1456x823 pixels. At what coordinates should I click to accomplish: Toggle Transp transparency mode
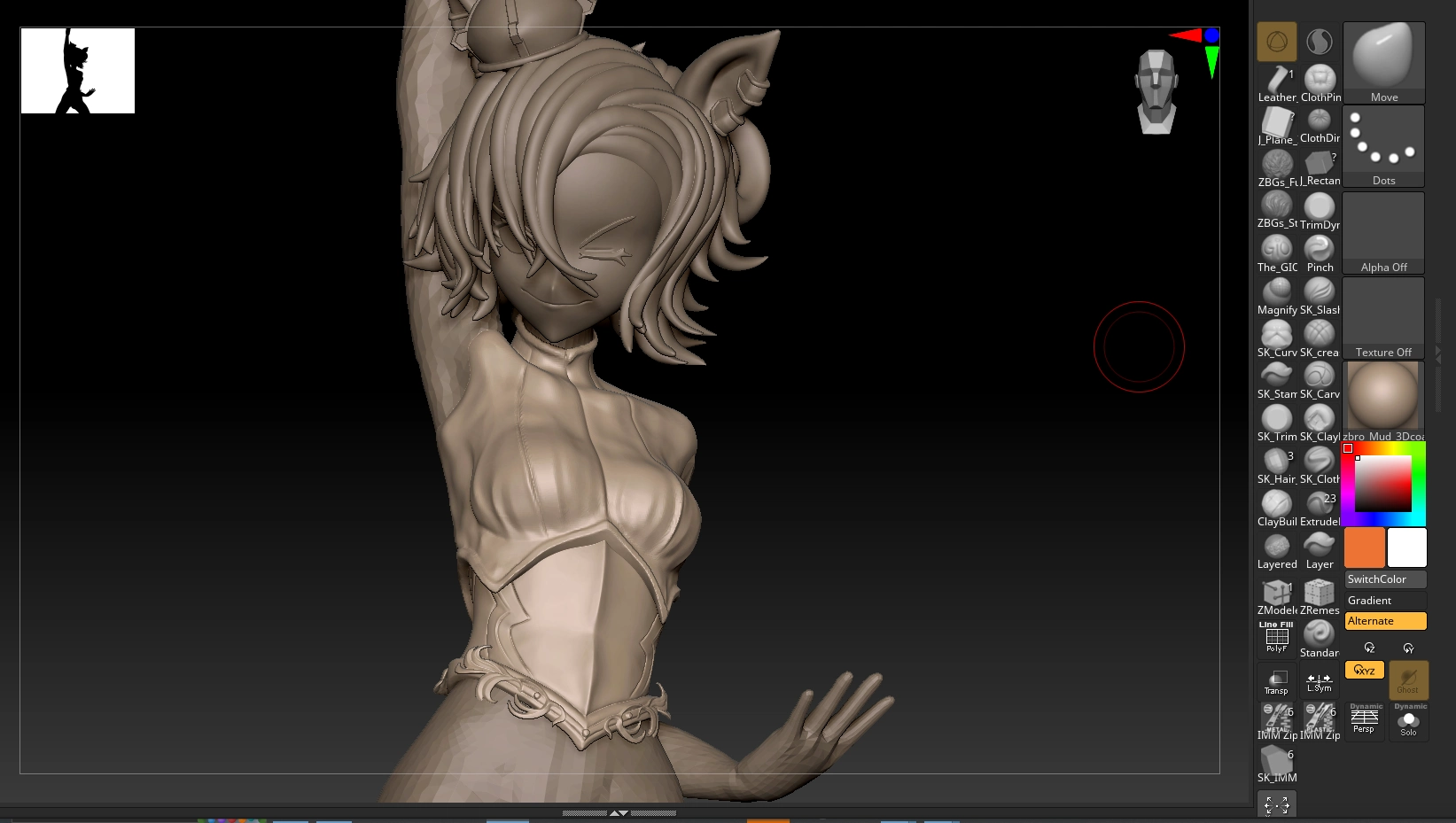[x=1277, y=680]
